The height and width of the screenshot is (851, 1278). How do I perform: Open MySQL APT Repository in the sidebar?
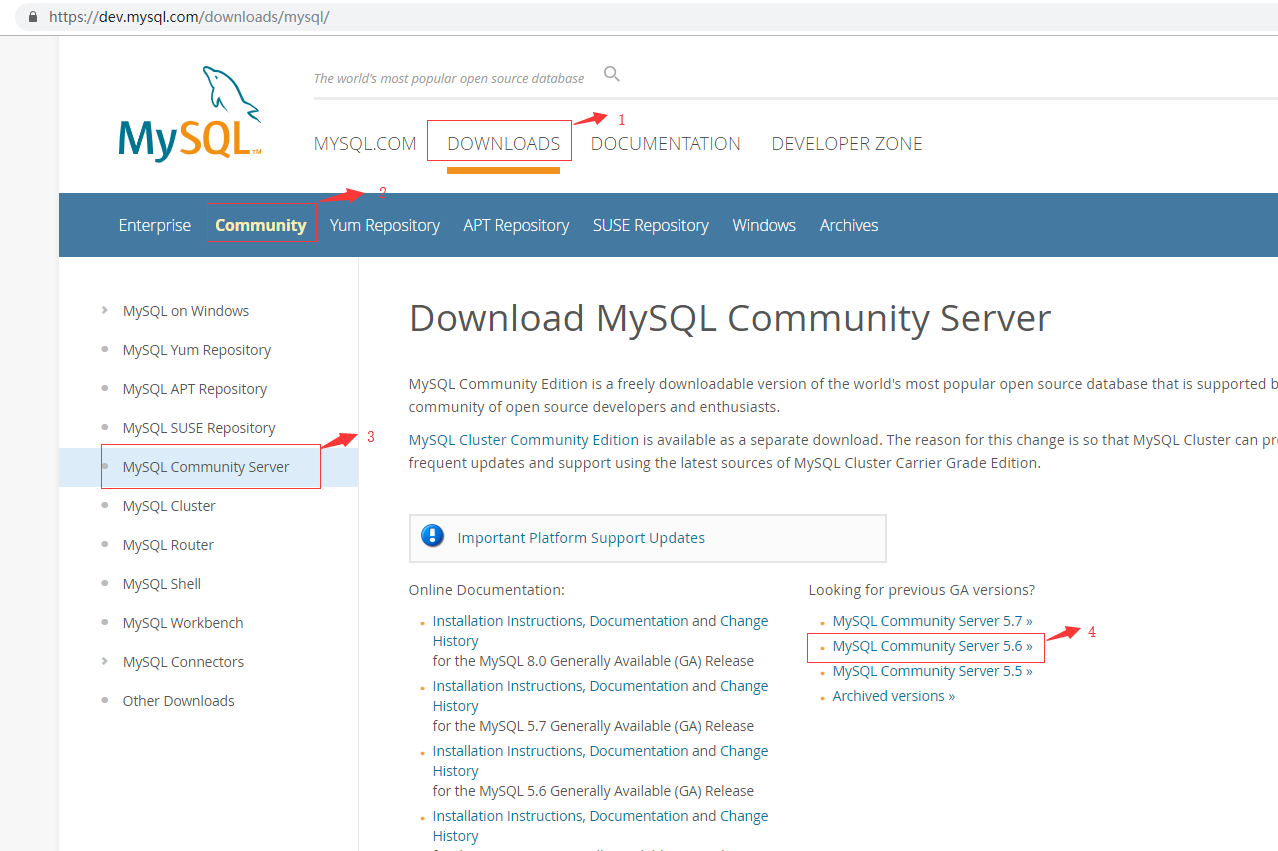[195, 388]
